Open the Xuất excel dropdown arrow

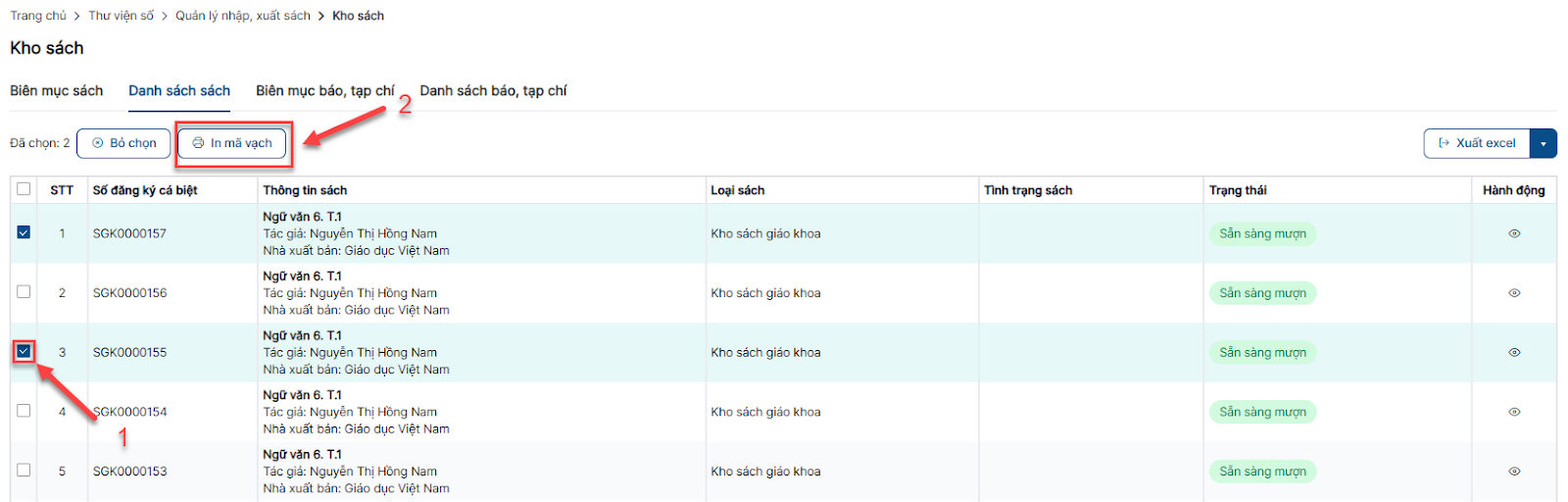pos(1543,143)
